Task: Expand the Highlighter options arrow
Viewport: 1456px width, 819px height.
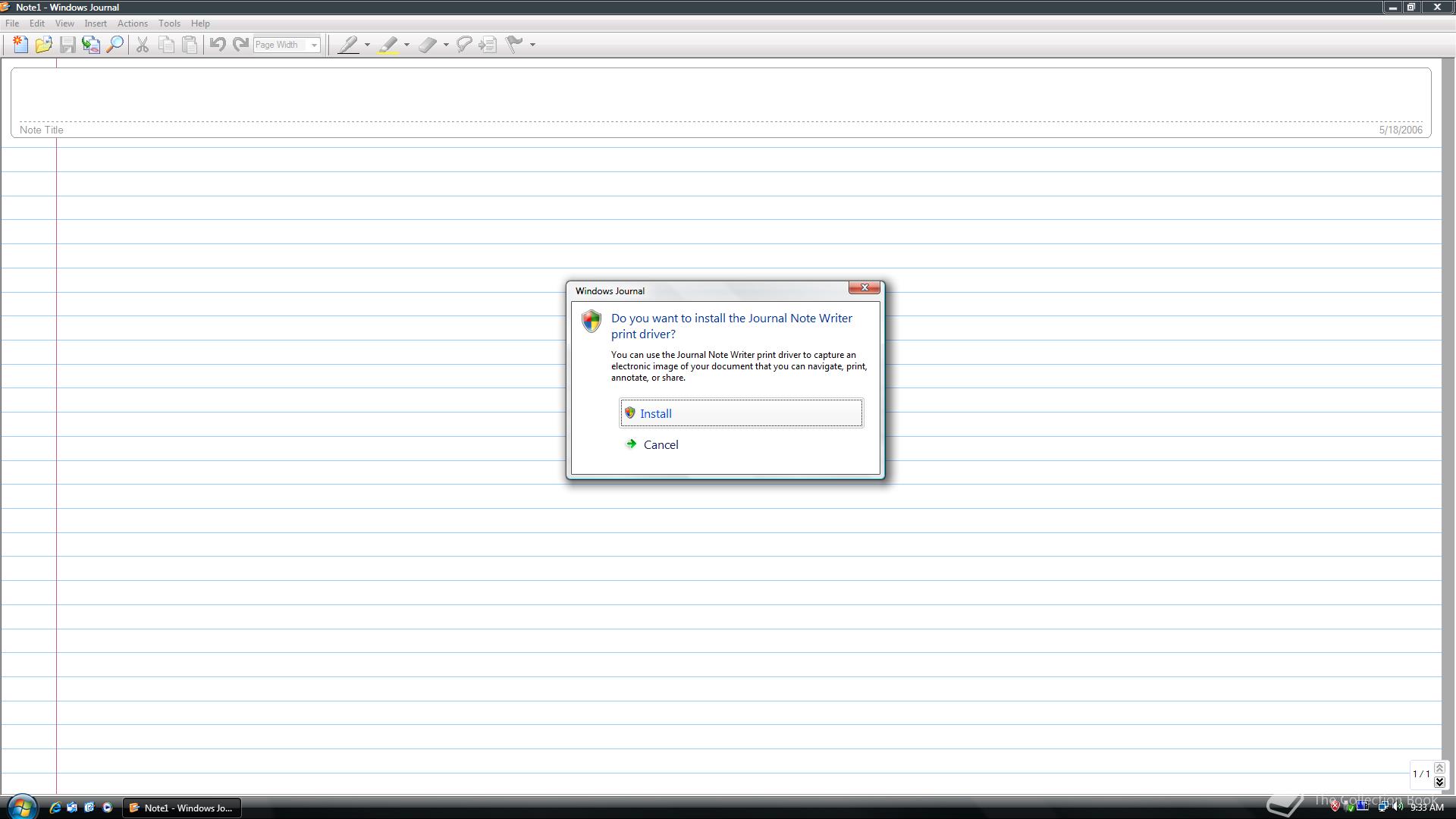Action: pos(406,45)
